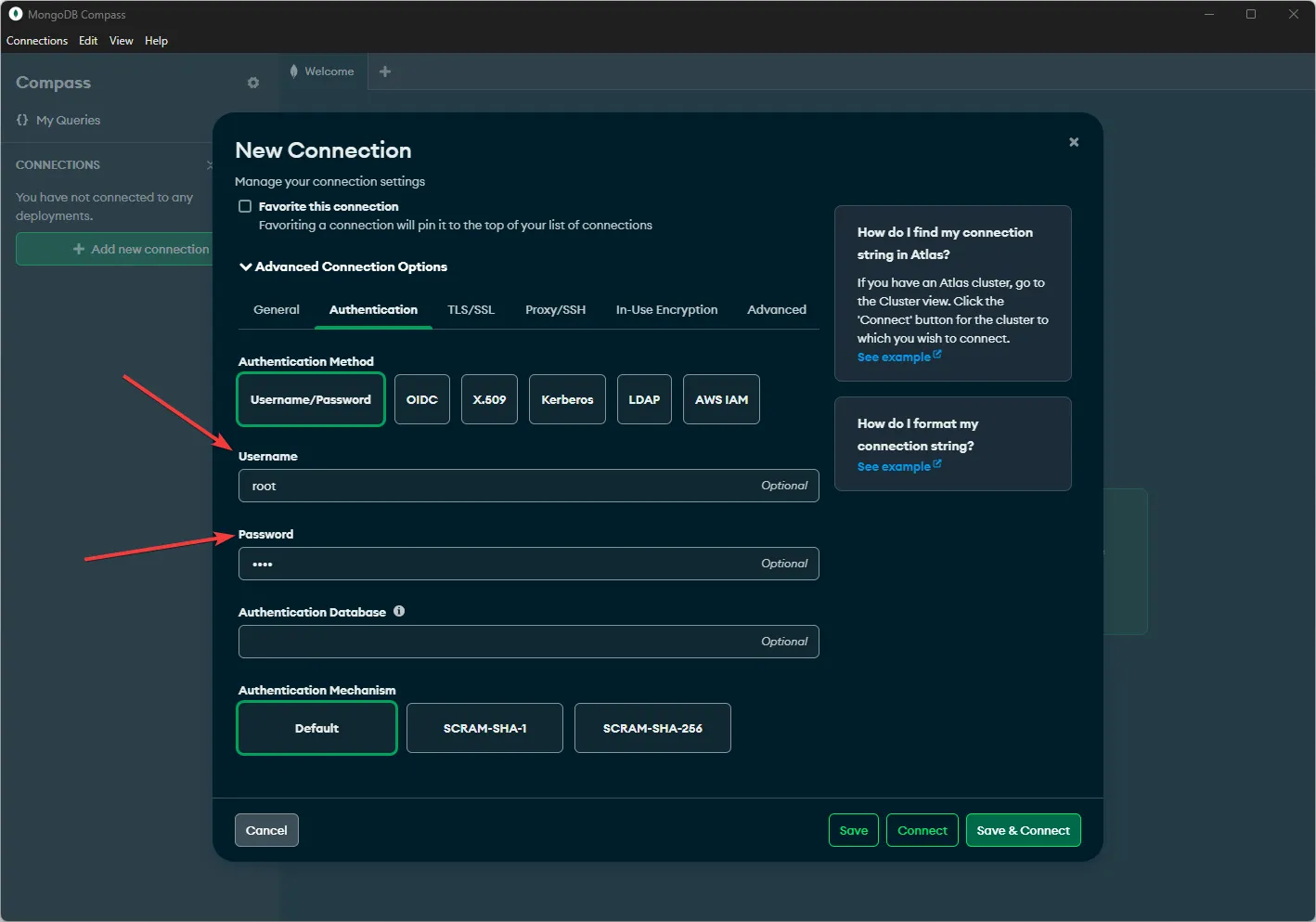
Task: Open the Compass settings gear icon
Action: (252, 83)
